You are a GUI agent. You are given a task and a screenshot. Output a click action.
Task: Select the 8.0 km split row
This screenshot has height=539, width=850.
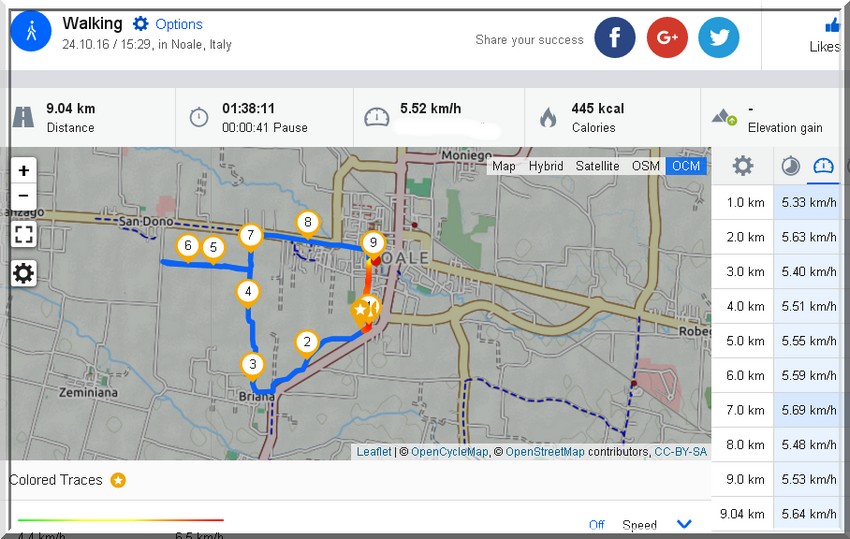tap(776, 445)
